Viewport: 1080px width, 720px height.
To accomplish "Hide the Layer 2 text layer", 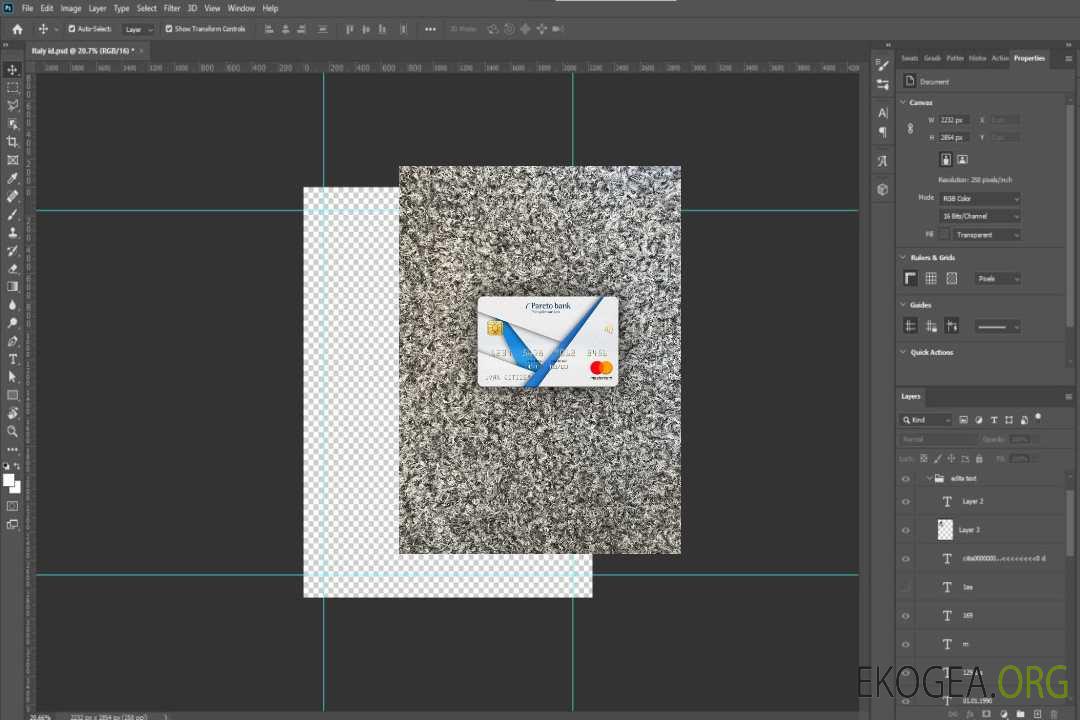I will click(906, 502).
